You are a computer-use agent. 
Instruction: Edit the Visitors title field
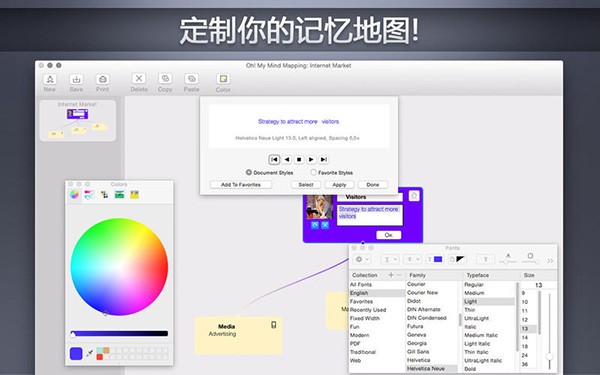pos(370,197)
